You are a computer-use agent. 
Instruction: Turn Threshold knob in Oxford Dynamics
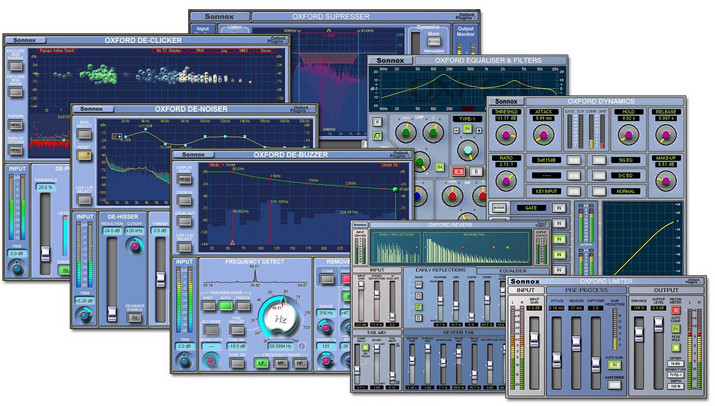506,135
